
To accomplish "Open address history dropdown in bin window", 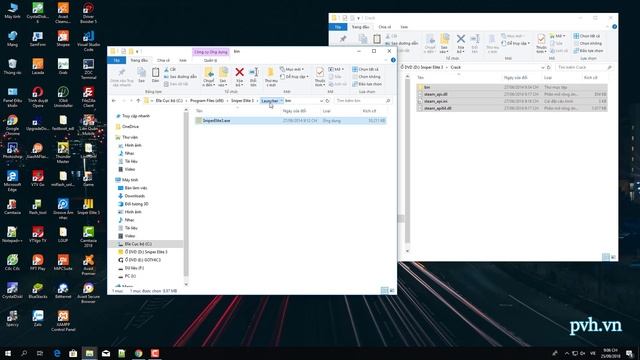I will (321, 101).
